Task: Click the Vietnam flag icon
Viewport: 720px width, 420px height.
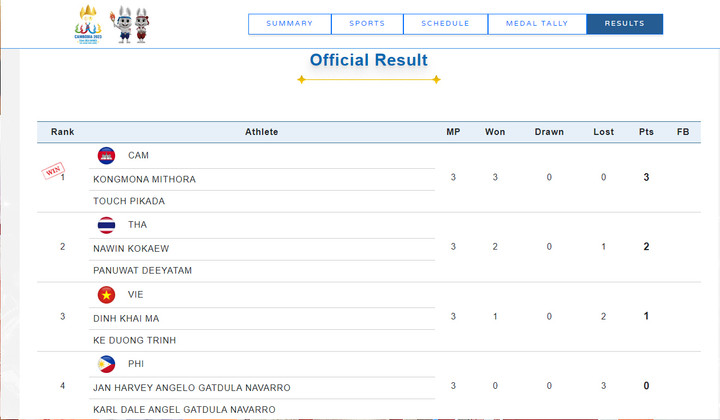Action: (x=106, y=295)
